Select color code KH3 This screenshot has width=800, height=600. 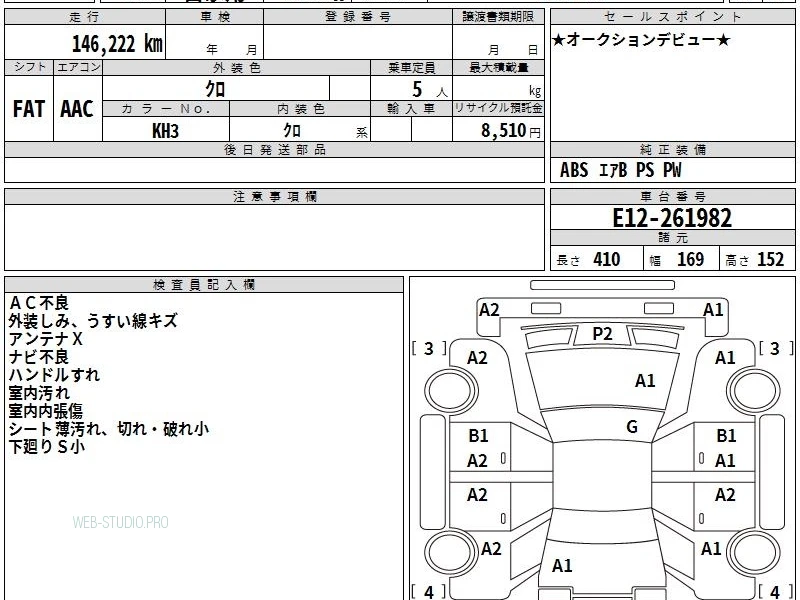165,131
